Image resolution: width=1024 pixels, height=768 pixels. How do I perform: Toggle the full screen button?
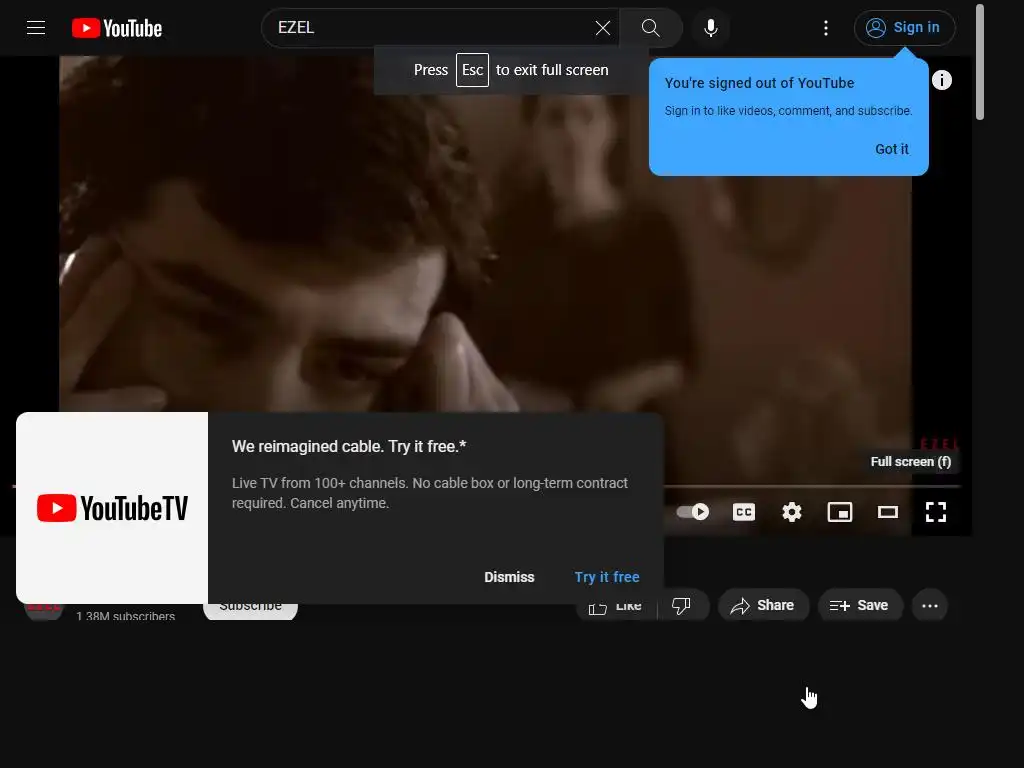point(936,512)
